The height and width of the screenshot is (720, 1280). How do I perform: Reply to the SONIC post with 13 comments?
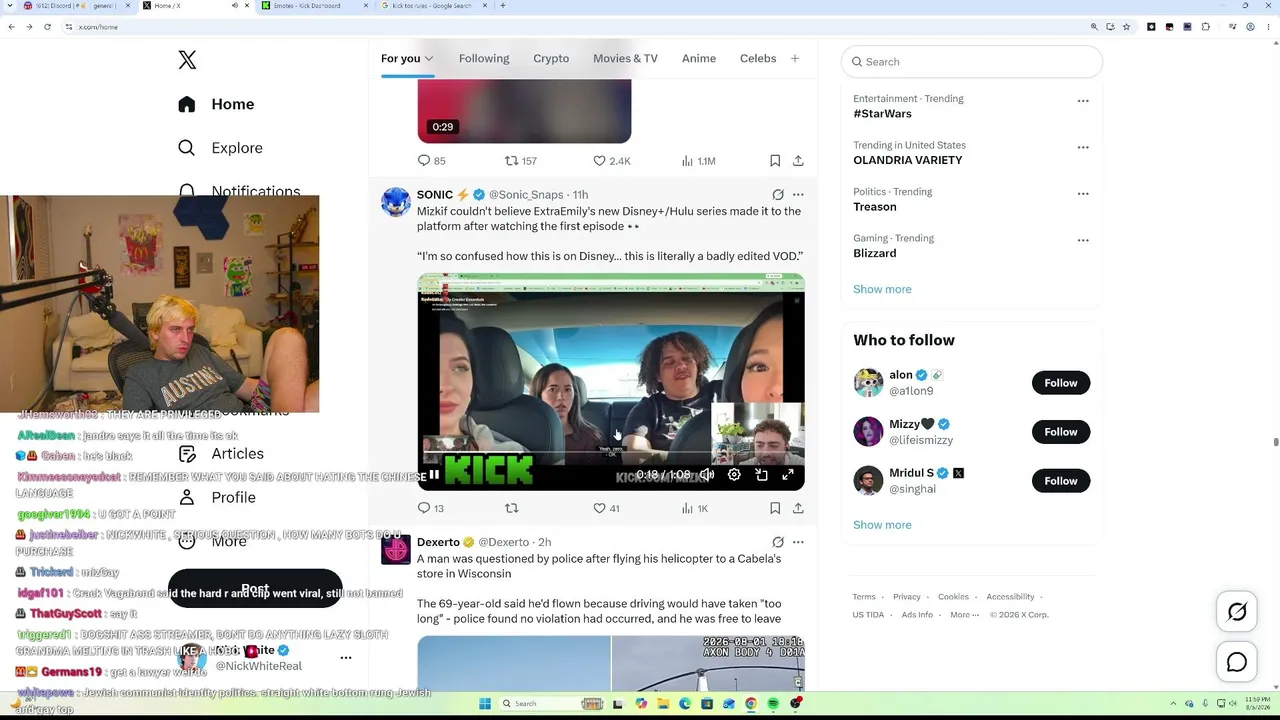tap(431, 508)
